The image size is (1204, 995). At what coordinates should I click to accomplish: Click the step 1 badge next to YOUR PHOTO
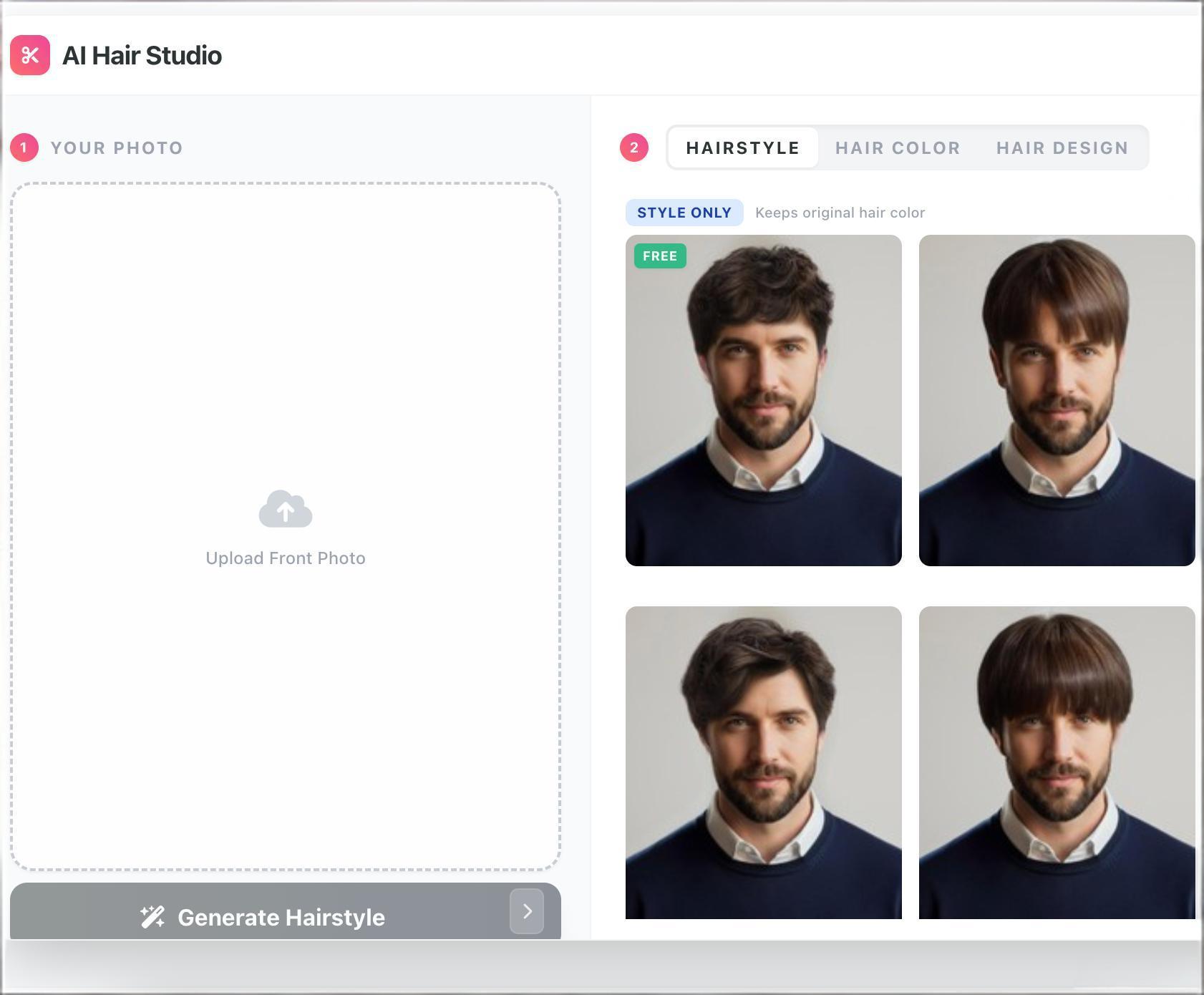[x=24, y=147]
